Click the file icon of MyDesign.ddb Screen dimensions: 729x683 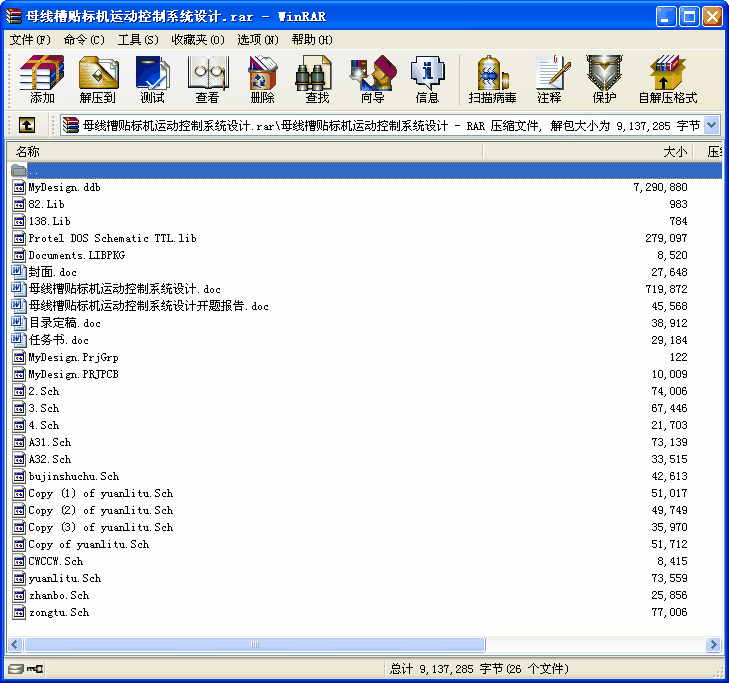coord(19,187)
